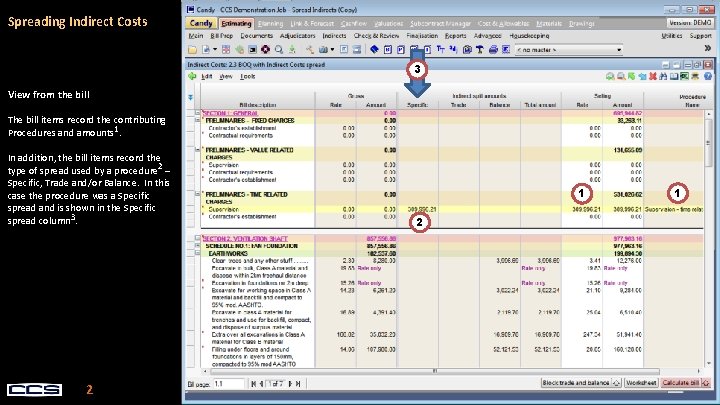
Task: Click the Bill page input field
Action: pos(228,384)
